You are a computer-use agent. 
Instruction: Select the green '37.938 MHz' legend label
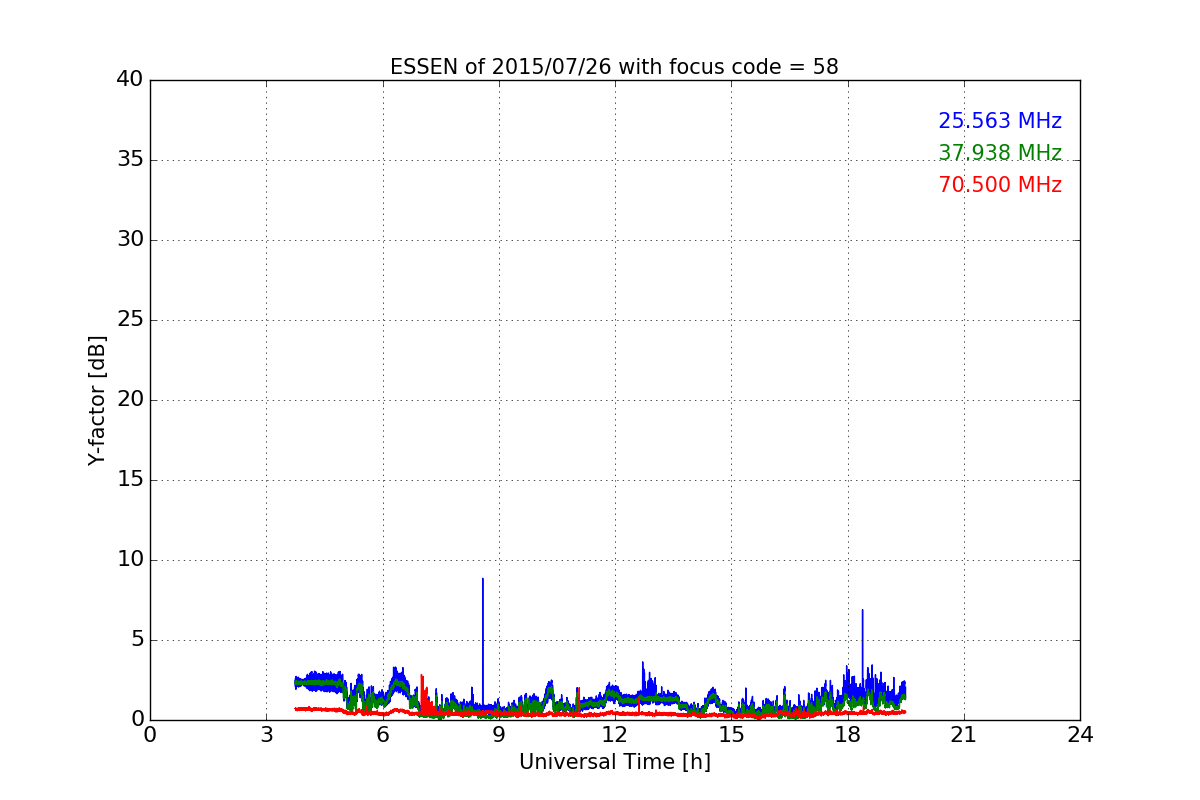[1000, 153]
